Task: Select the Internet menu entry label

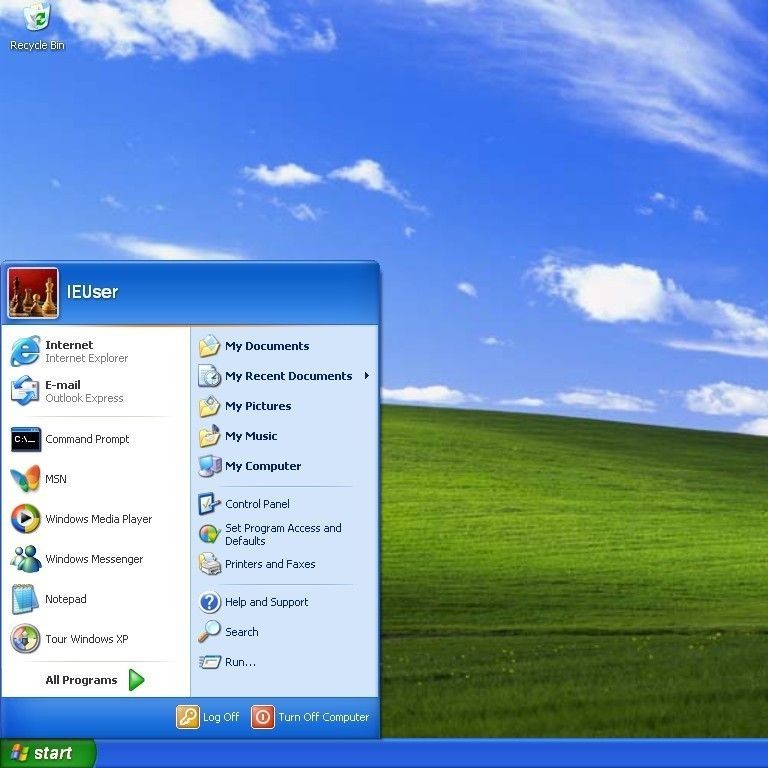Action: pyautogui.click(x=69, y=345)
